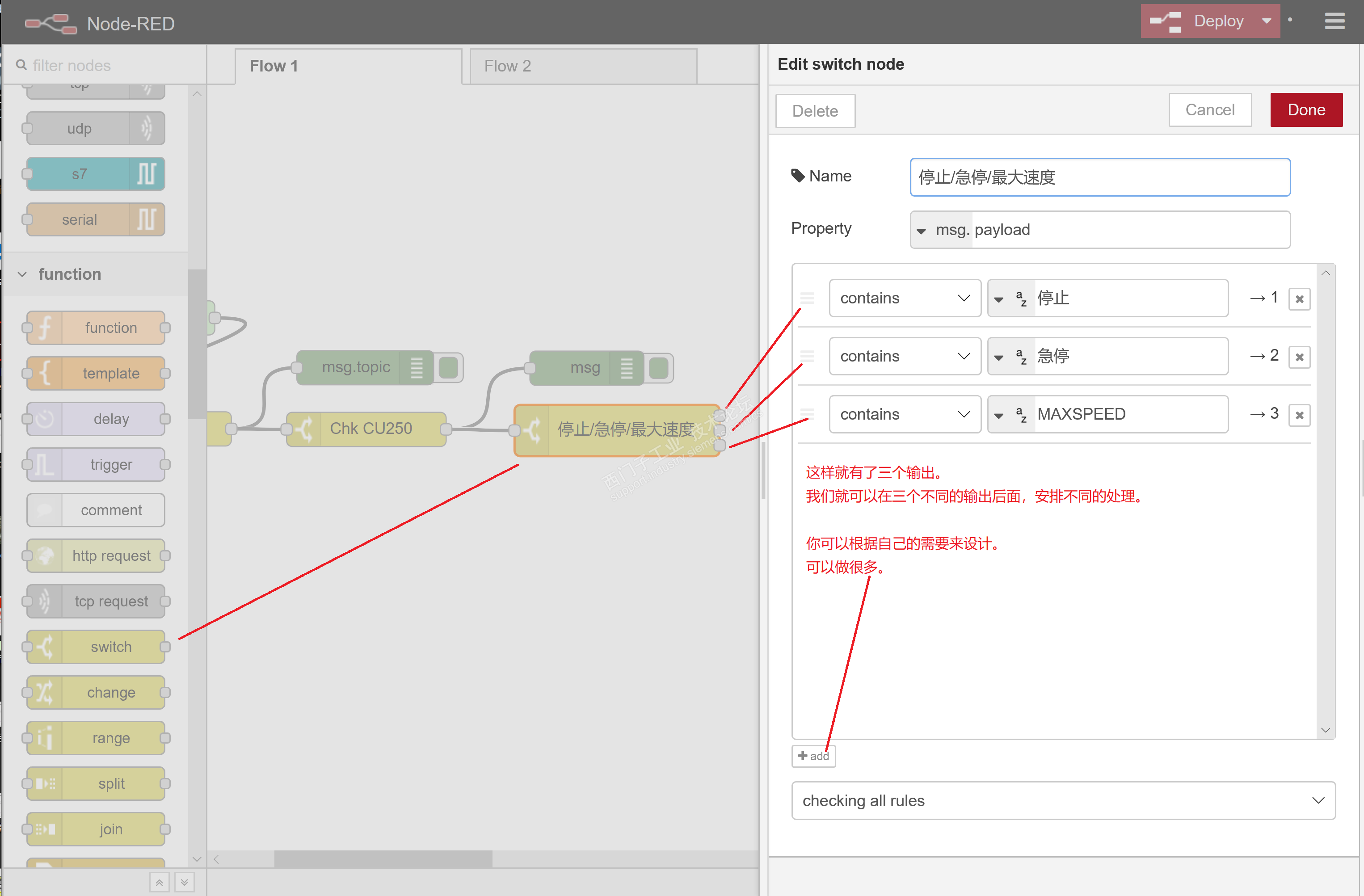Open first rule's contains operator dropdown
Image resolution: width=1364 pixels, height=896 pixels.
click(x=905, y=299)
